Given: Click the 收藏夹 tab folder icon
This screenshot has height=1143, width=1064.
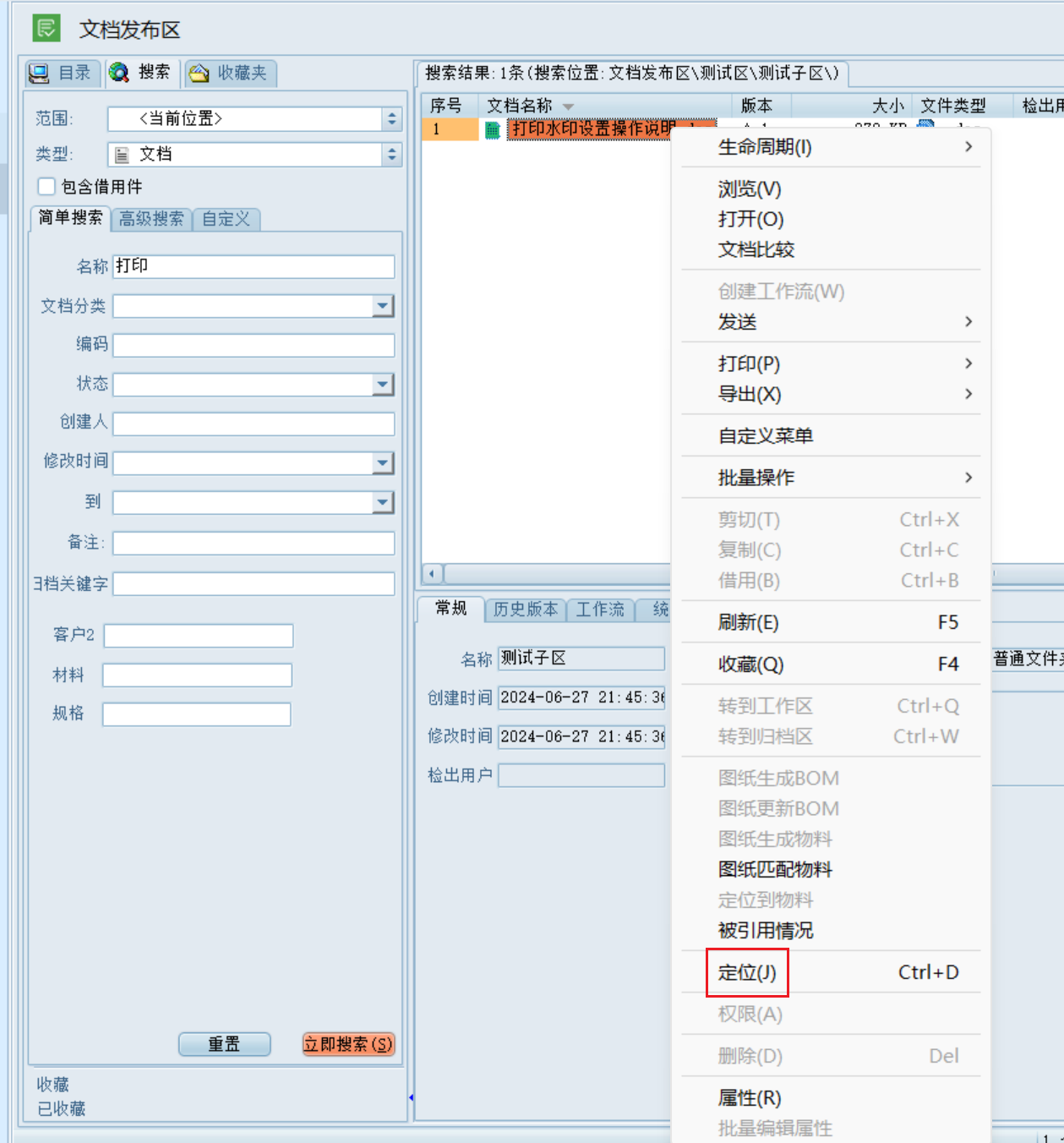Looking at the screenshot, I should (199, 74).
